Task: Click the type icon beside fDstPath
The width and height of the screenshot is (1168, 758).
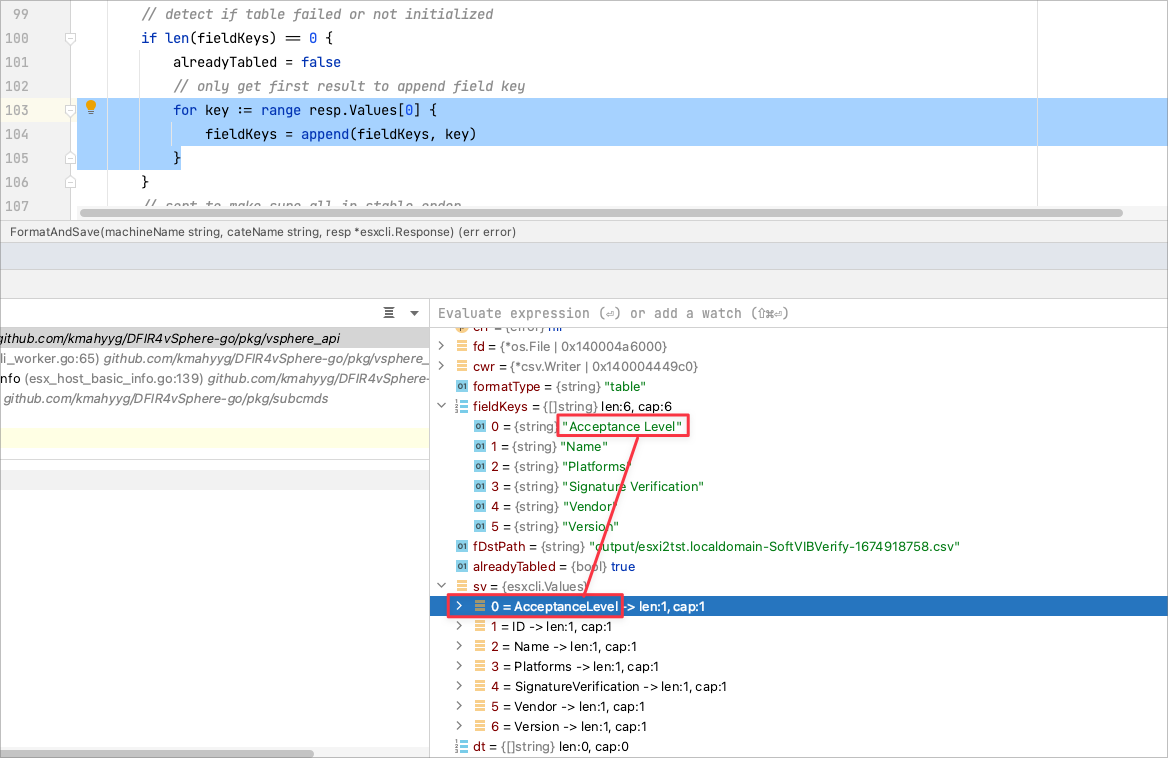Action: [x=462, y=547]
